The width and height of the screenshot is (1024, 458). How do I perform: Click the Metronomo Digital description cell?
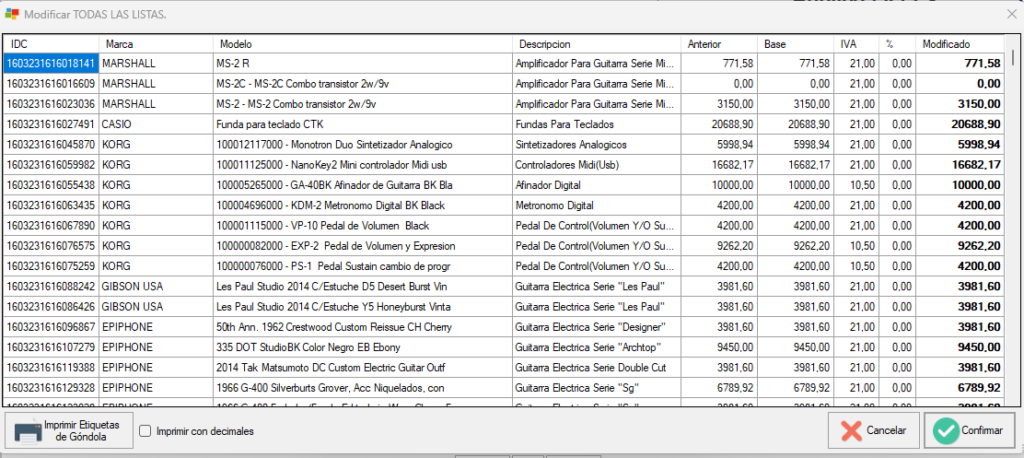597,205
